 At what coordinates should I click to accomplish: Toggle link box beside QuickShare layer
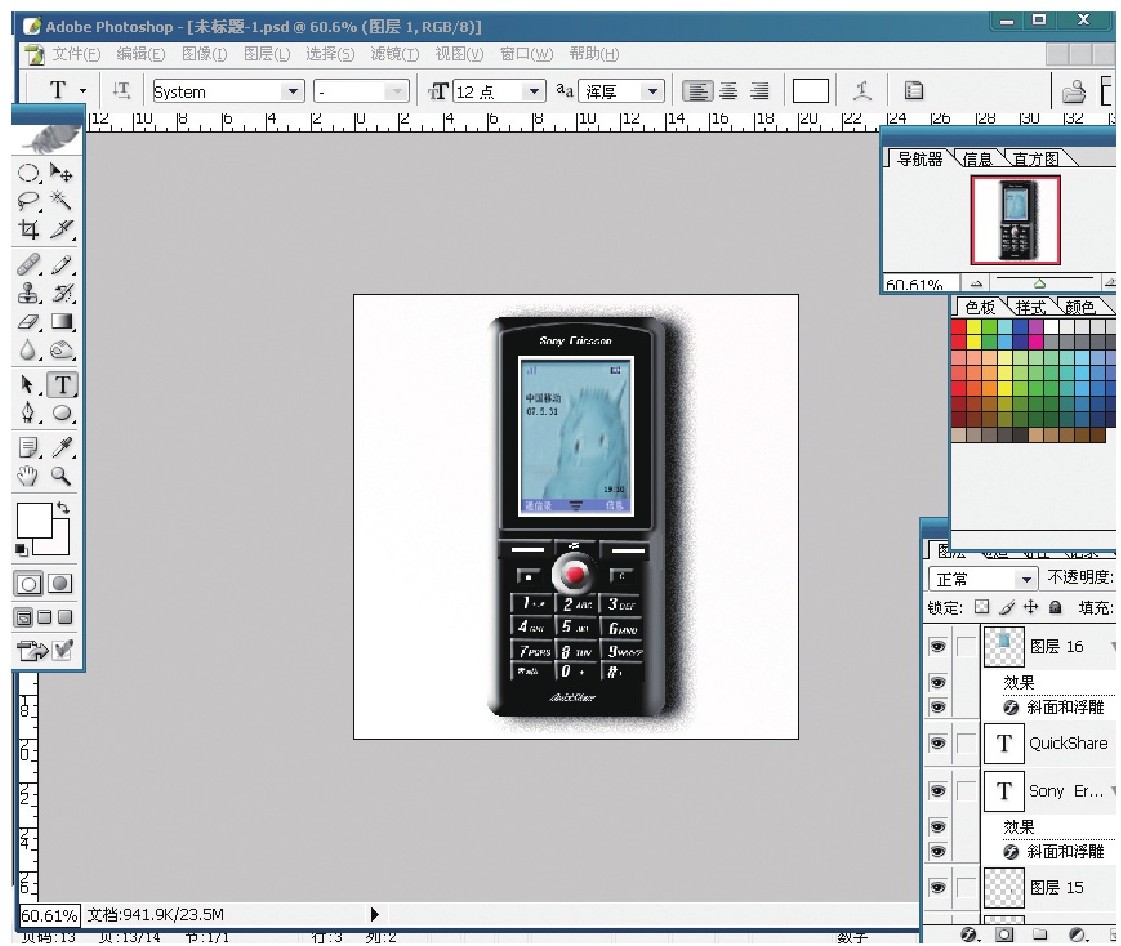tap(967, 744)
